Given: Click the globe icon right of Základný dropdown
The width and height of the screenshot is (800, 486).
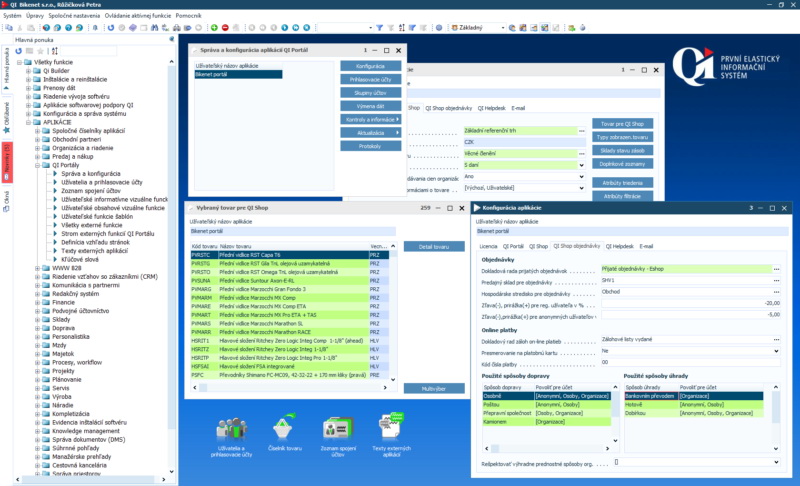Looking at the screenshot, I should click(512, 28).
